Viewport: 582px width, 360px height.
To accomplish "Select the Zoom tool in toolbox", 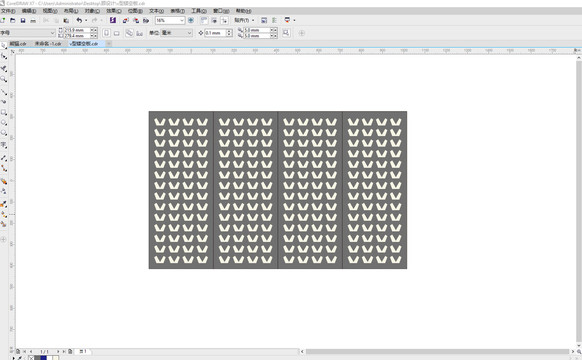I will pyautogui.click(x=4, y=79).
